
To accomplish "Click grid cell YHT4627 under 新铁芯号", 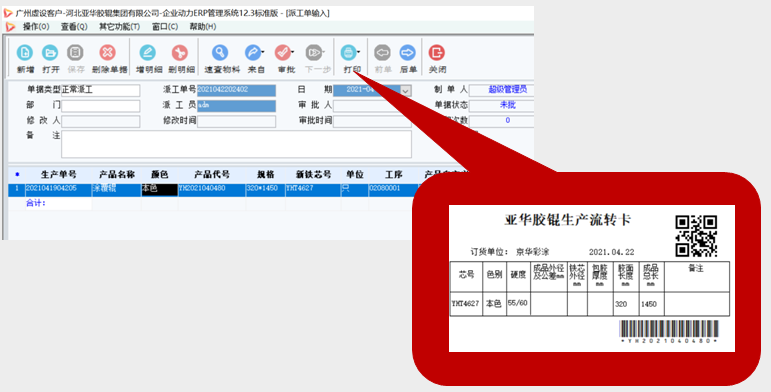I will [313, 190].
